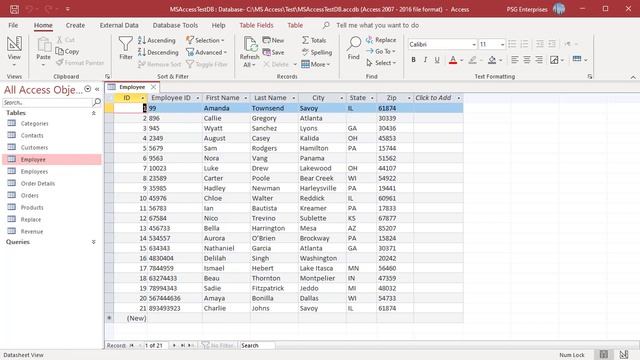Apply the text highlight color
Image resolution: width=640 pixels, height=360 pixels.
pos(472,60)
